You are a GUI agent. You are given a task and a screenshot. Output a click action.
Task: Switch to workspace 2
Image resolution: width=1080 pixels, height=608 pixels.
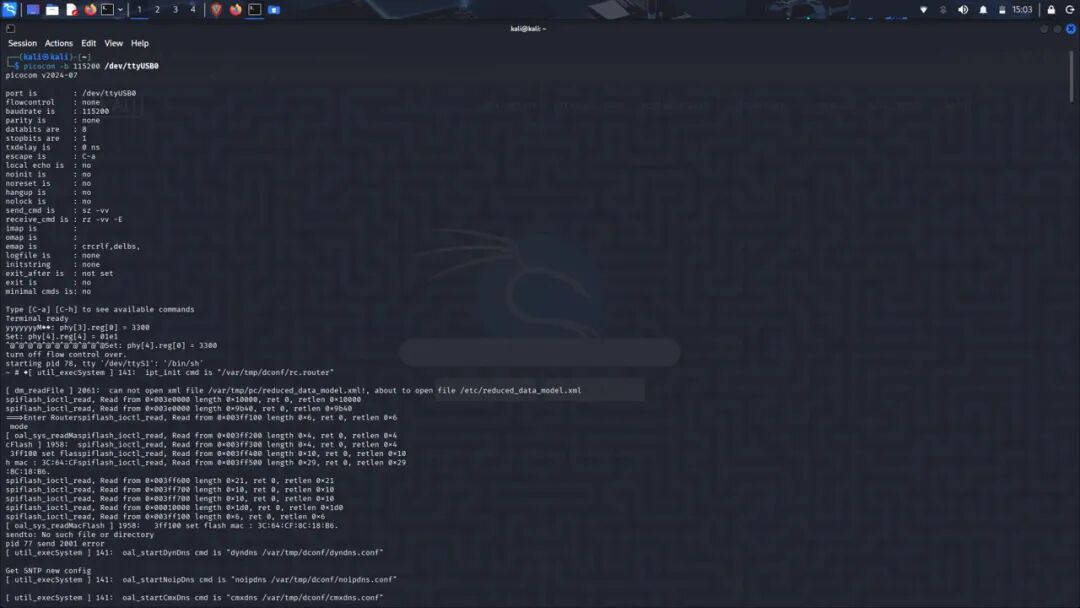pyautogui.click(x=157, y=10)
